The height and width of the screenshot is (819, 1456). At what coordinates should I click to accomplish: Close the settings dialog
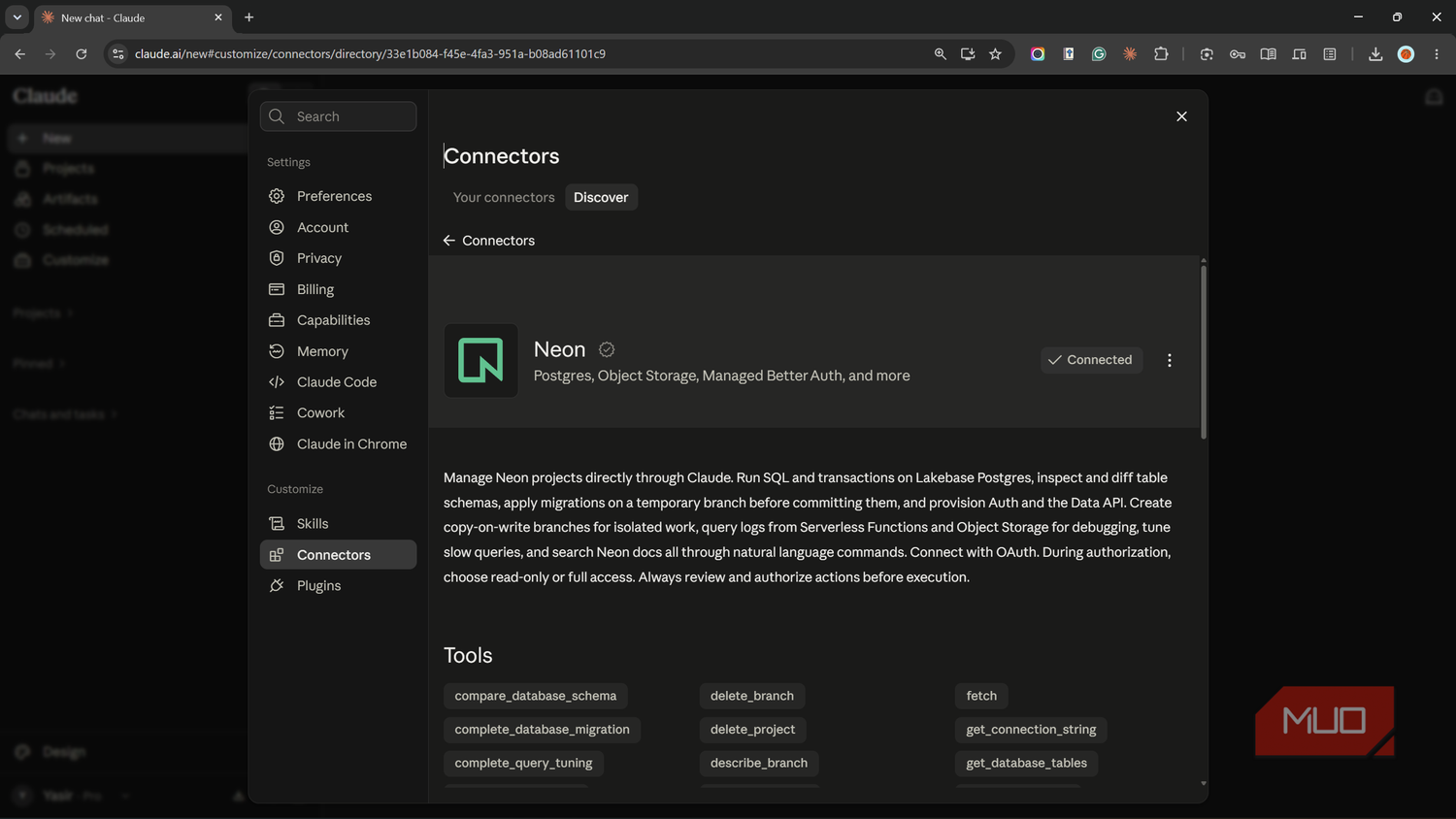[x=1181, y=116]
